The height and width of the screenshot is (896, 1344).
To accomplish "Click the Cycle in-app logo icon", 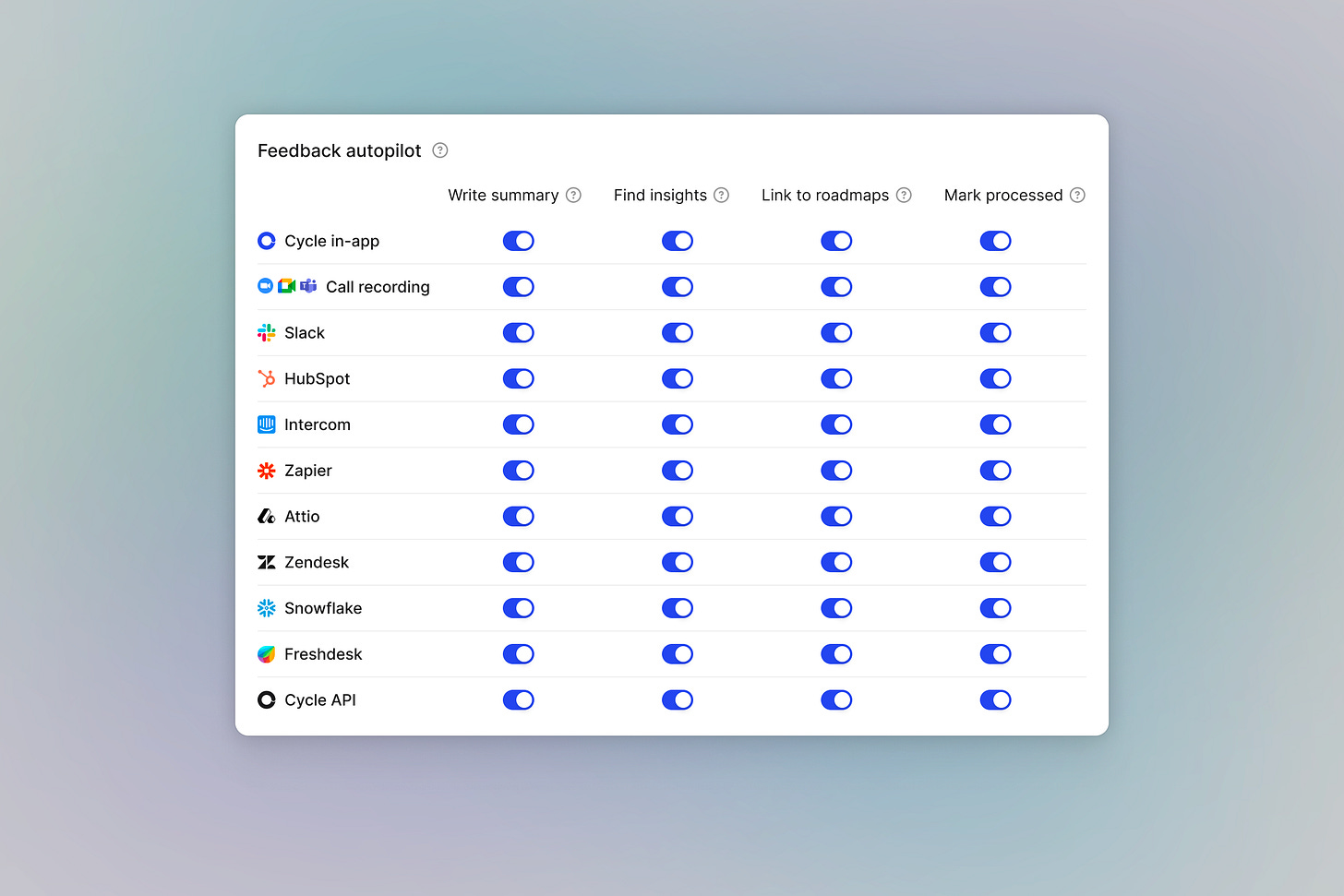I will (267, 241).
